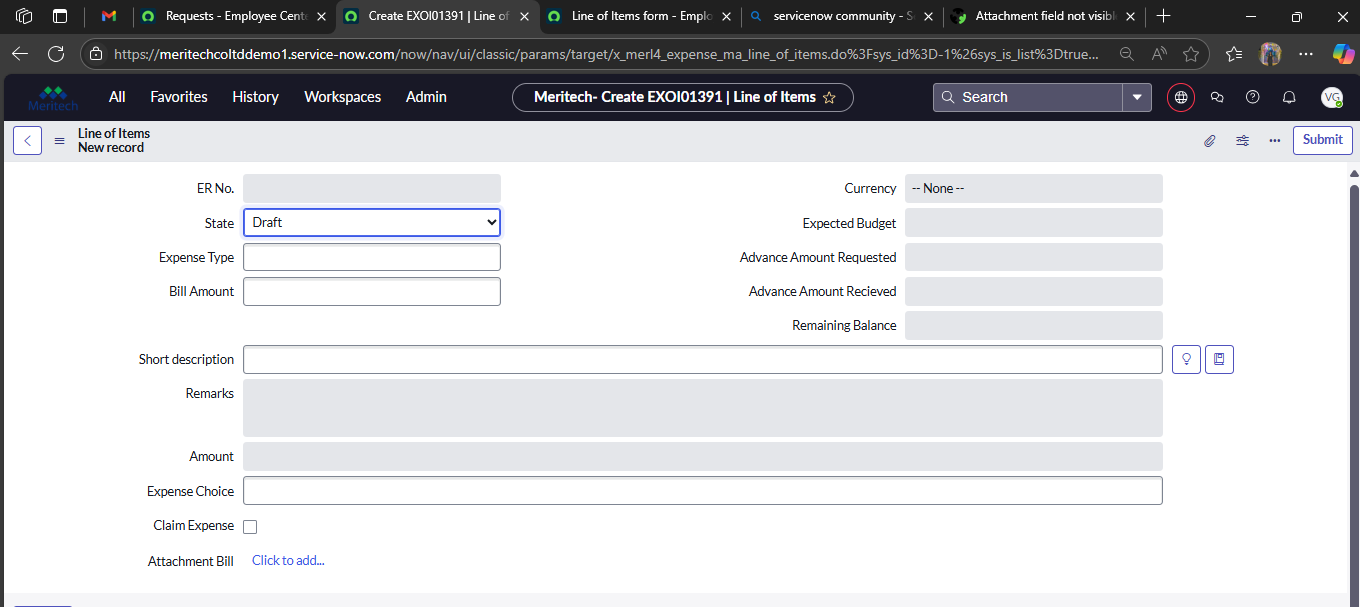The width and height of the screenshot is (1360, 607).
Task: Open the browser profile picture
Action: pyautogui.click(x=1270, y=54)
